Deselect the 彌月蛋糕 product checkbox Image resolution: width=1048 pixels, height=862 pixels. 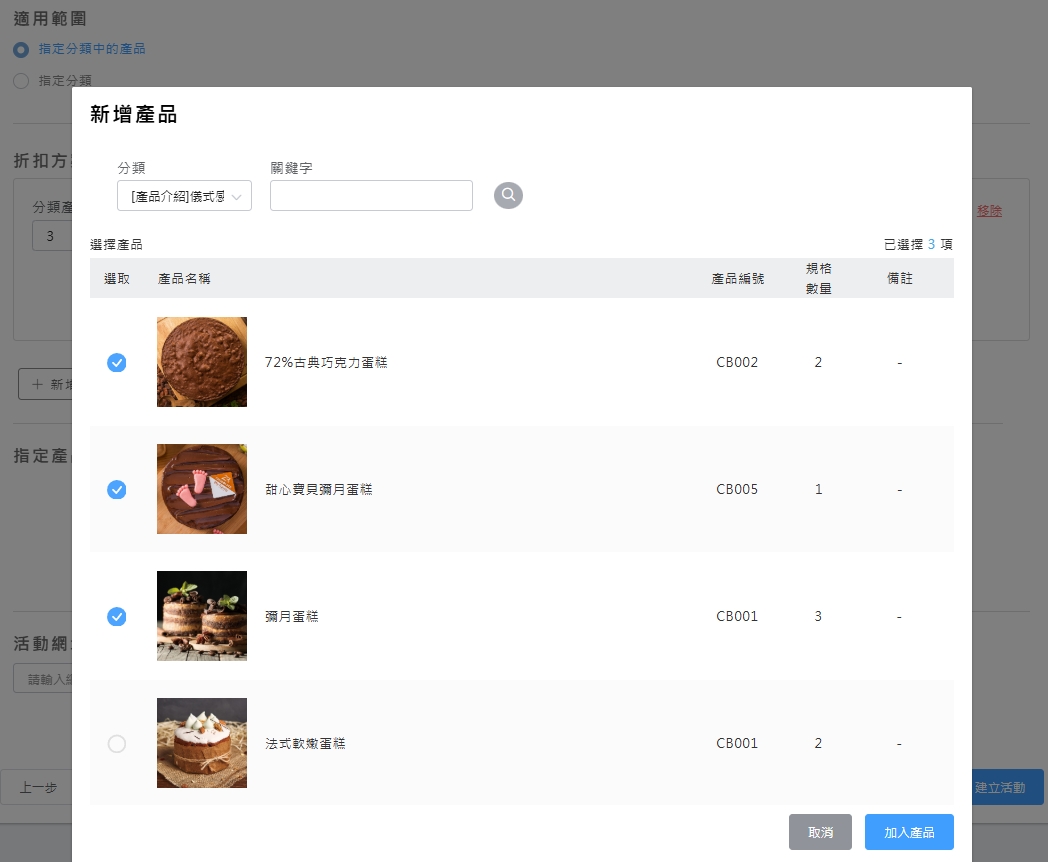pyautogui.click(x=117, y=617)
